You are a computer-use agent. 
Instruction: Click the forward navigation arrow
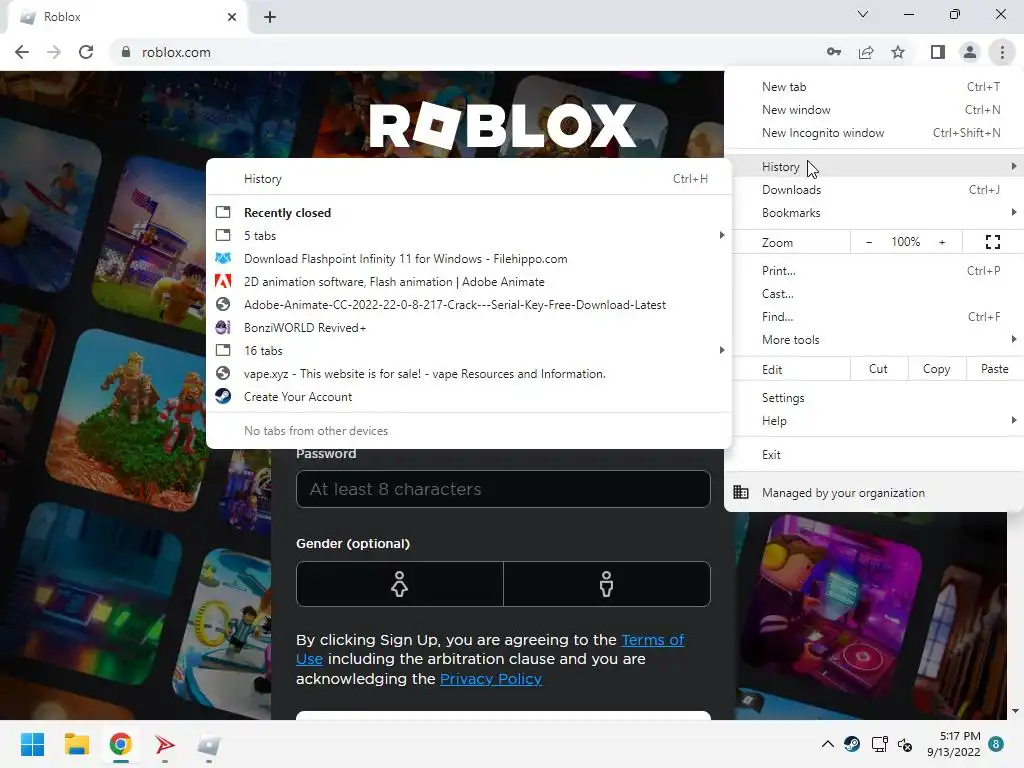point(54,52)
